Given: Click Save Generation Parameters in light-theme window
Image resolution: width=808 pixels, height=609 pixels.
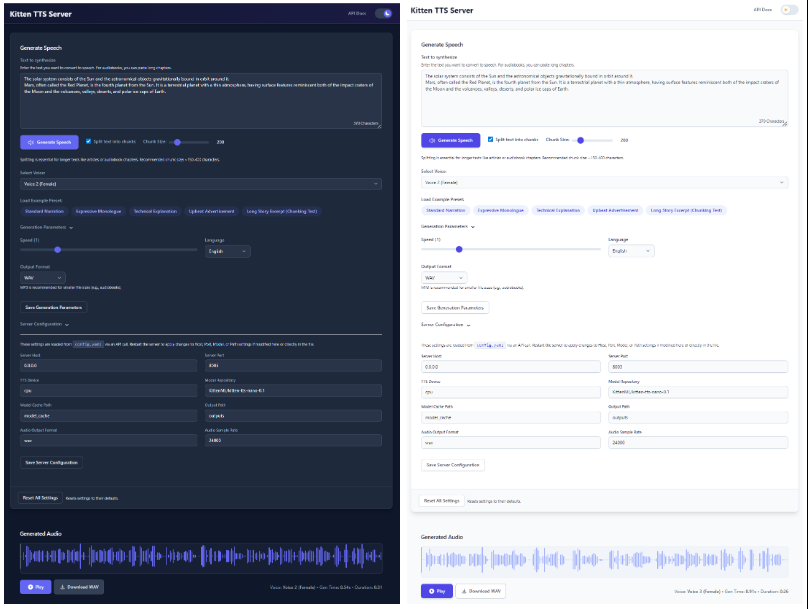Looking at the screenshot, I should pos(455,308).
